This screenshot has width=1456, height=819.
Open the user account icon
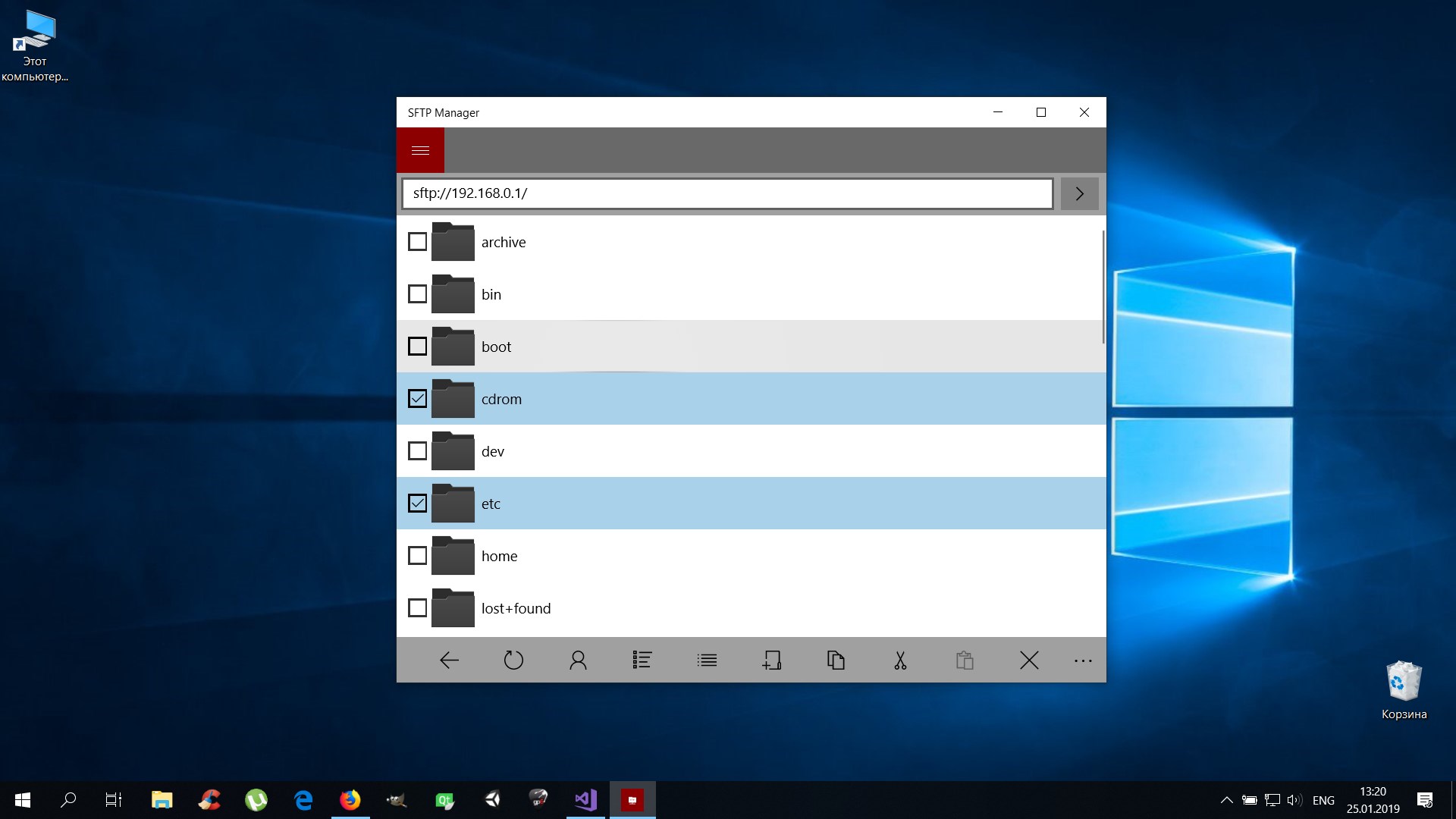[578, 661]
